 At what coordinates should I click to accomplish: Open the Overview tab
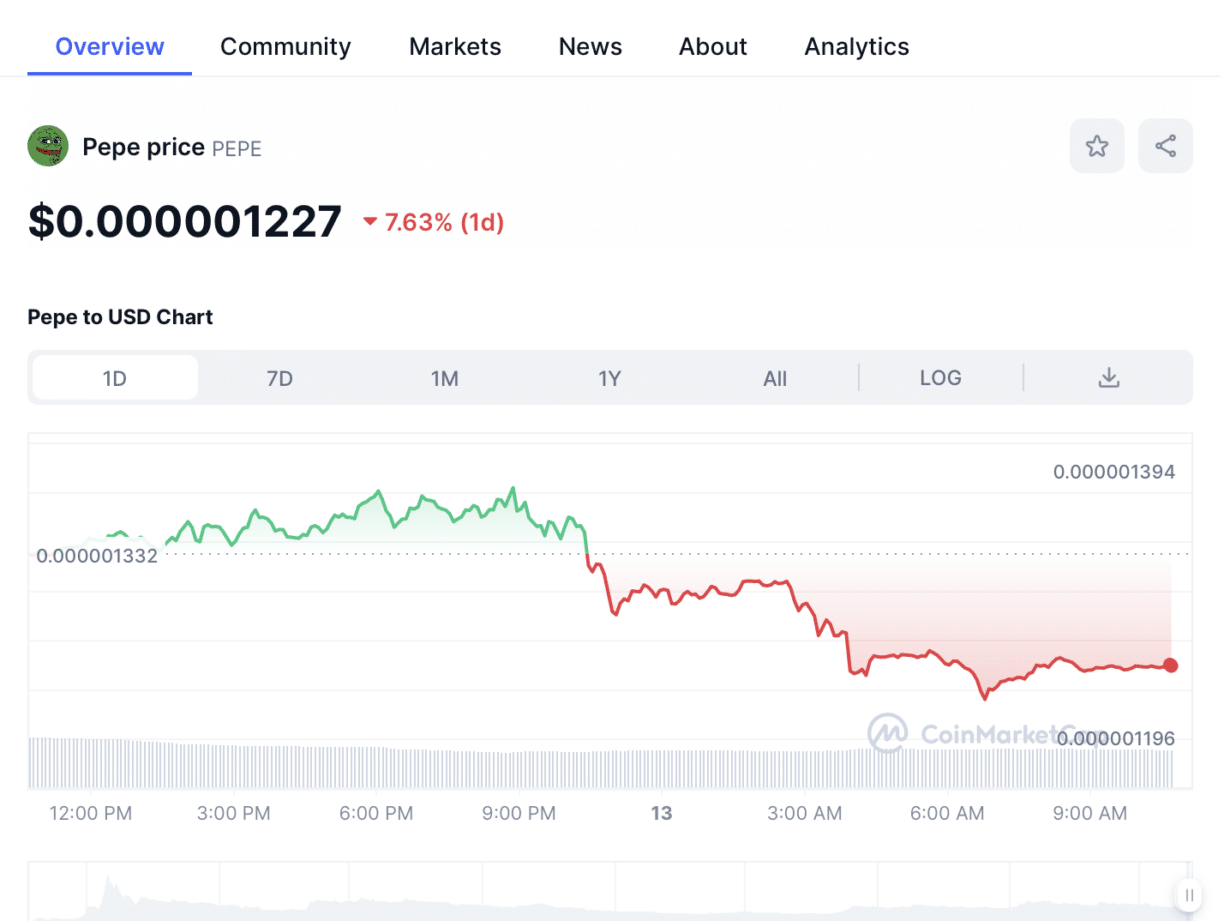click(109, 47)
